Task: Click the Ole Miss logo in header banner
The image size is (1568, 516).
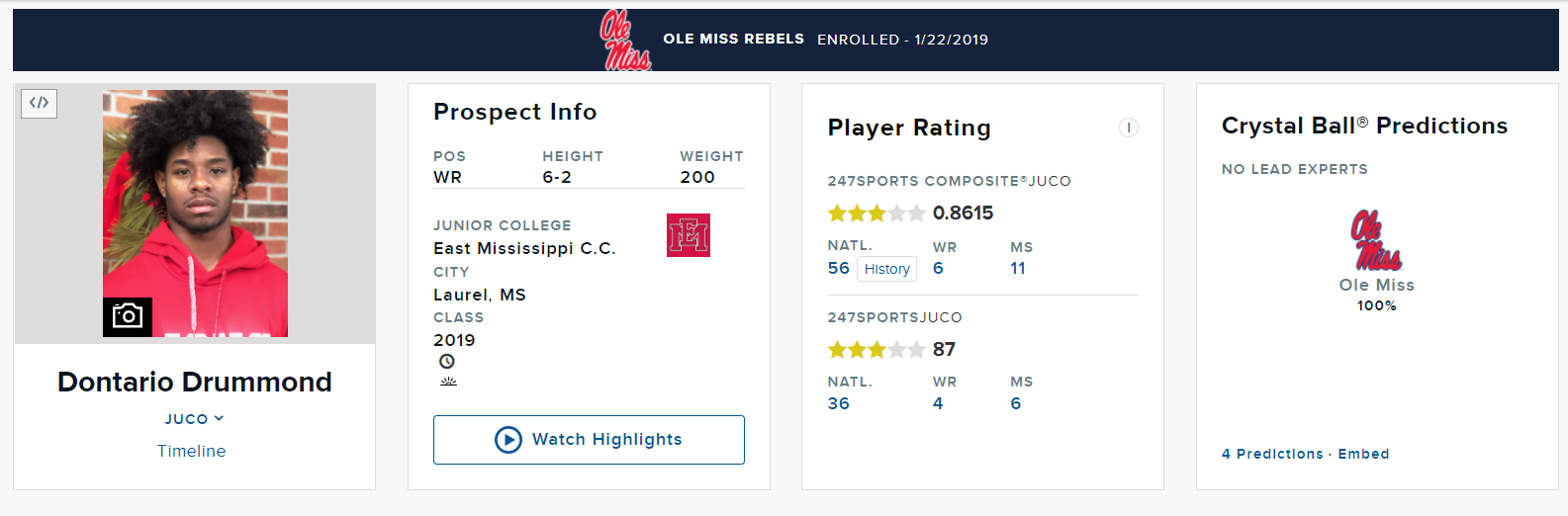Action: [x=625, y=40]
